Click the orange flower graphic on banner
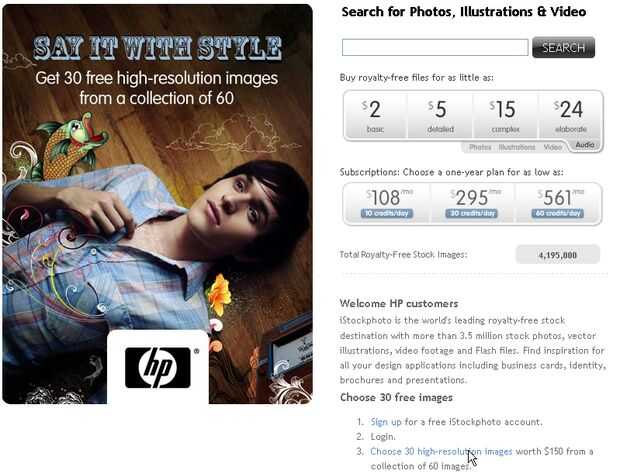 click(219, 295)
